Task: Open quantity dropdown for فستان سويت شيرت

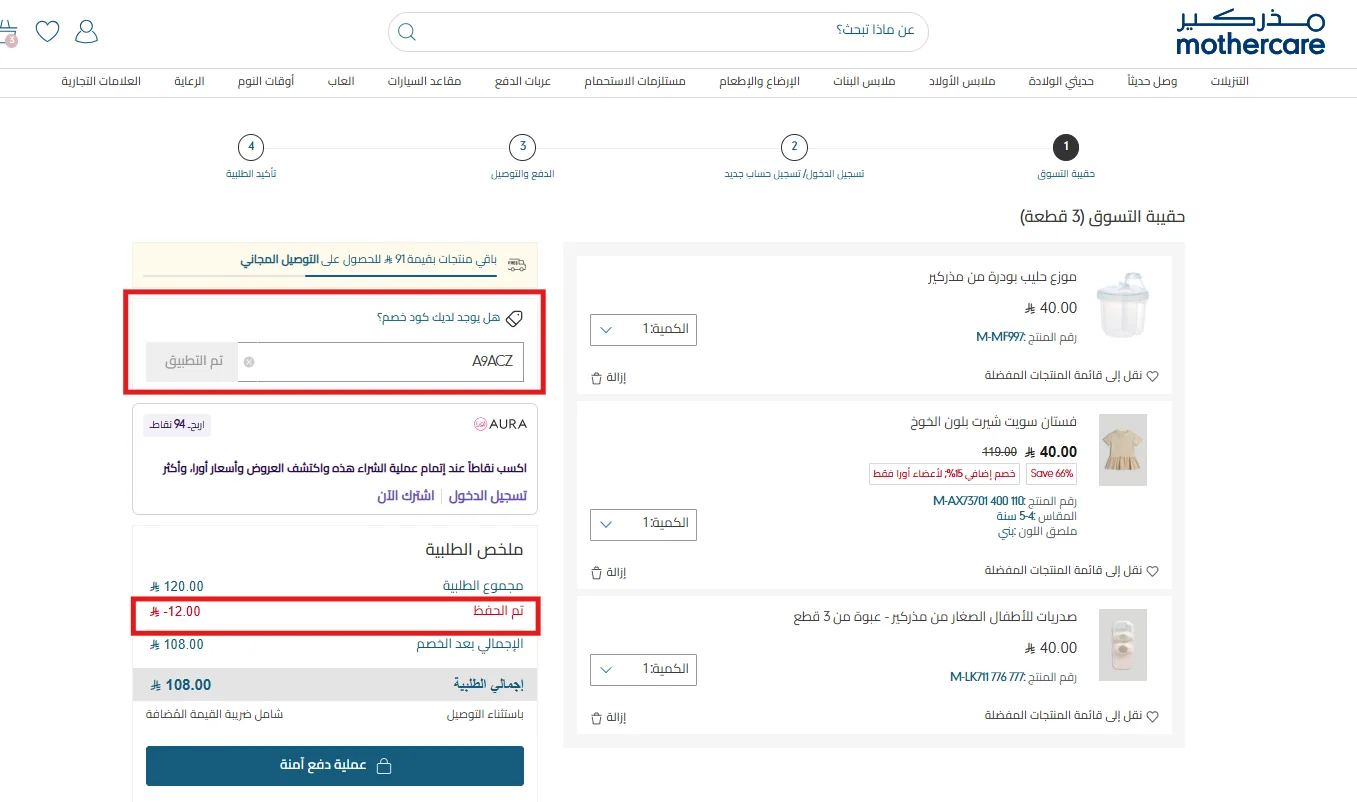Action: (643, 524)
